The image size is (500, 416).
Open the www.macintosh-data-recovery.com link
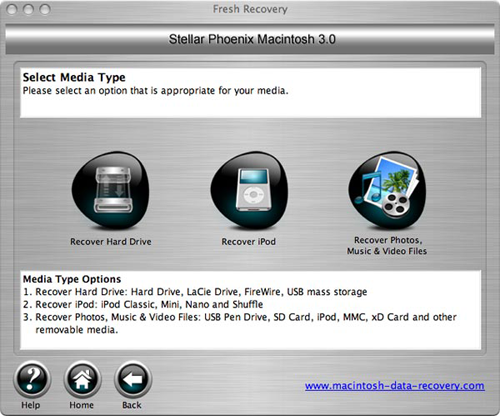click(x=395, y=386)
